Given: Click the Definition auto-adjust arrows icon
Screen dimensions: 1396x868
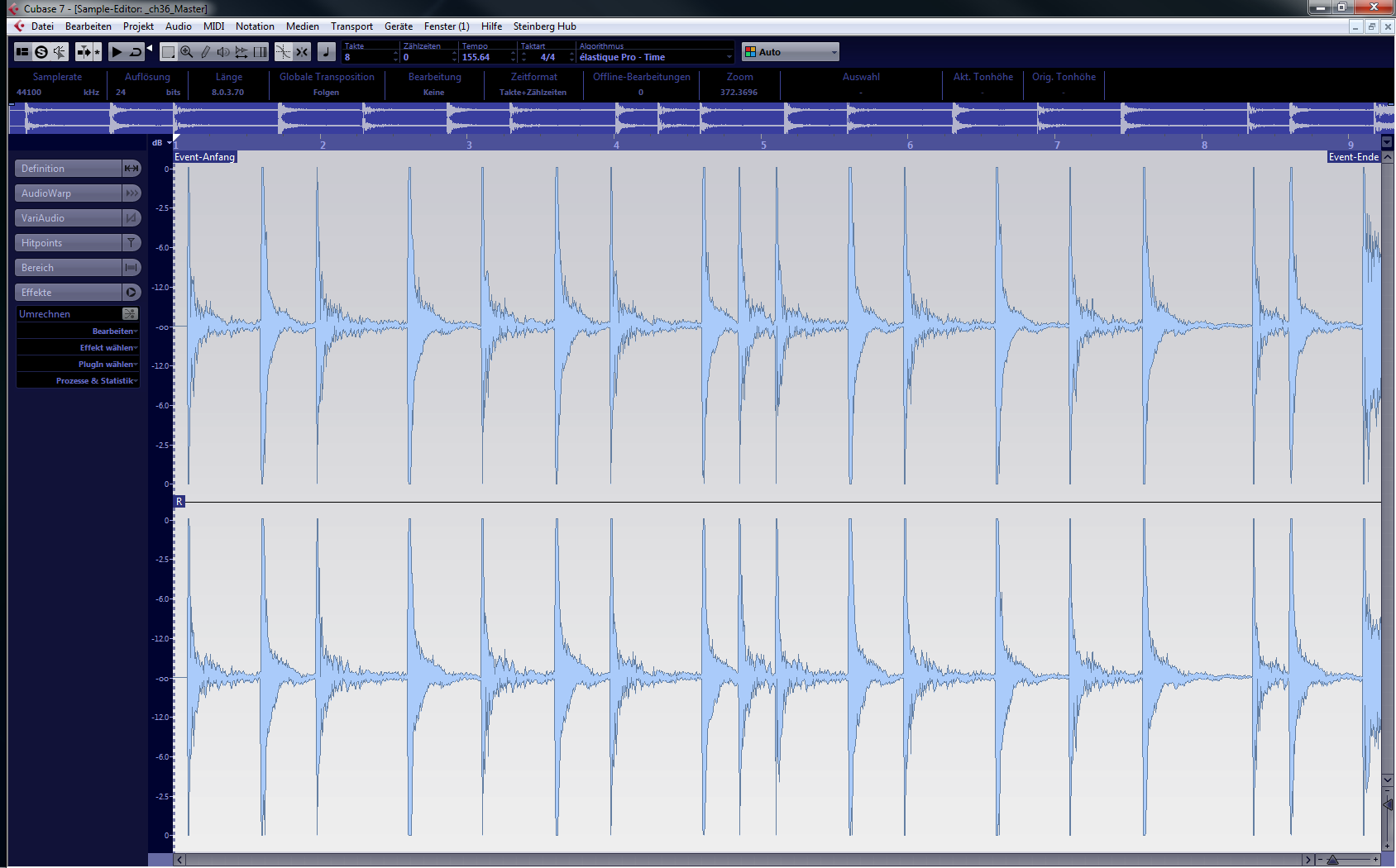Looking at the screenshot, I should pyautogui.click(x=131, y=169).
